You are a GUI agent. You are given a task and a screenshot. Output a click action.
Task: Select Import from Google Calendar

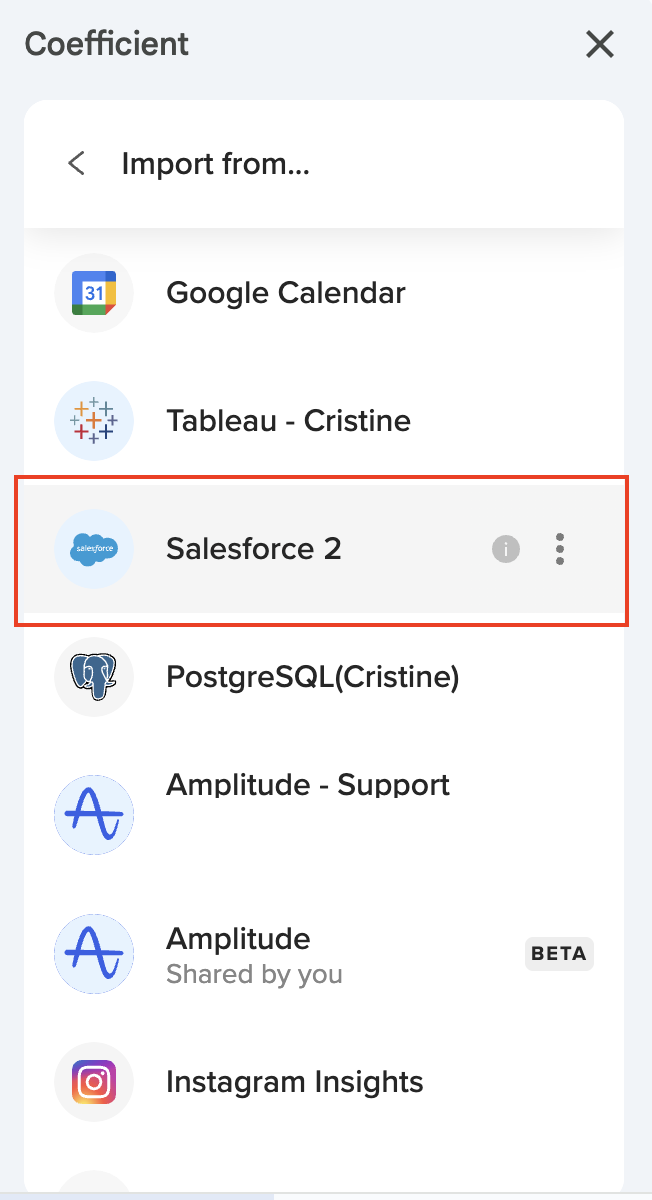click(285, 292)
